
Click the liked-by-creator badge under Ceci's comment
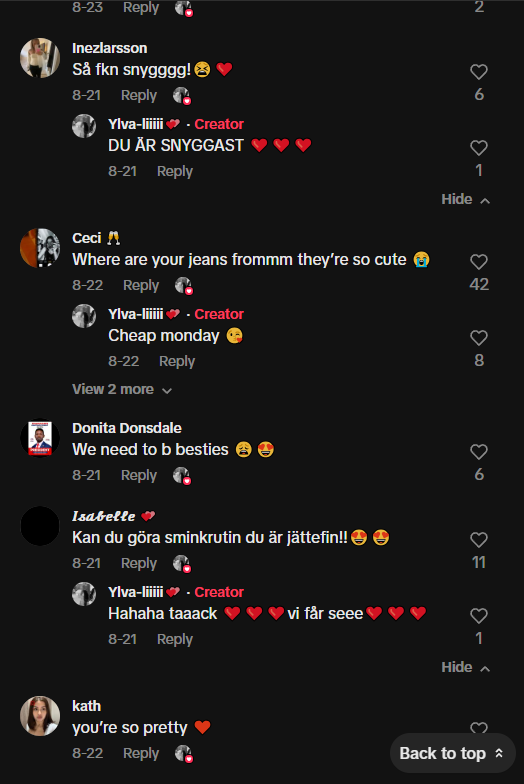point(184,286)
